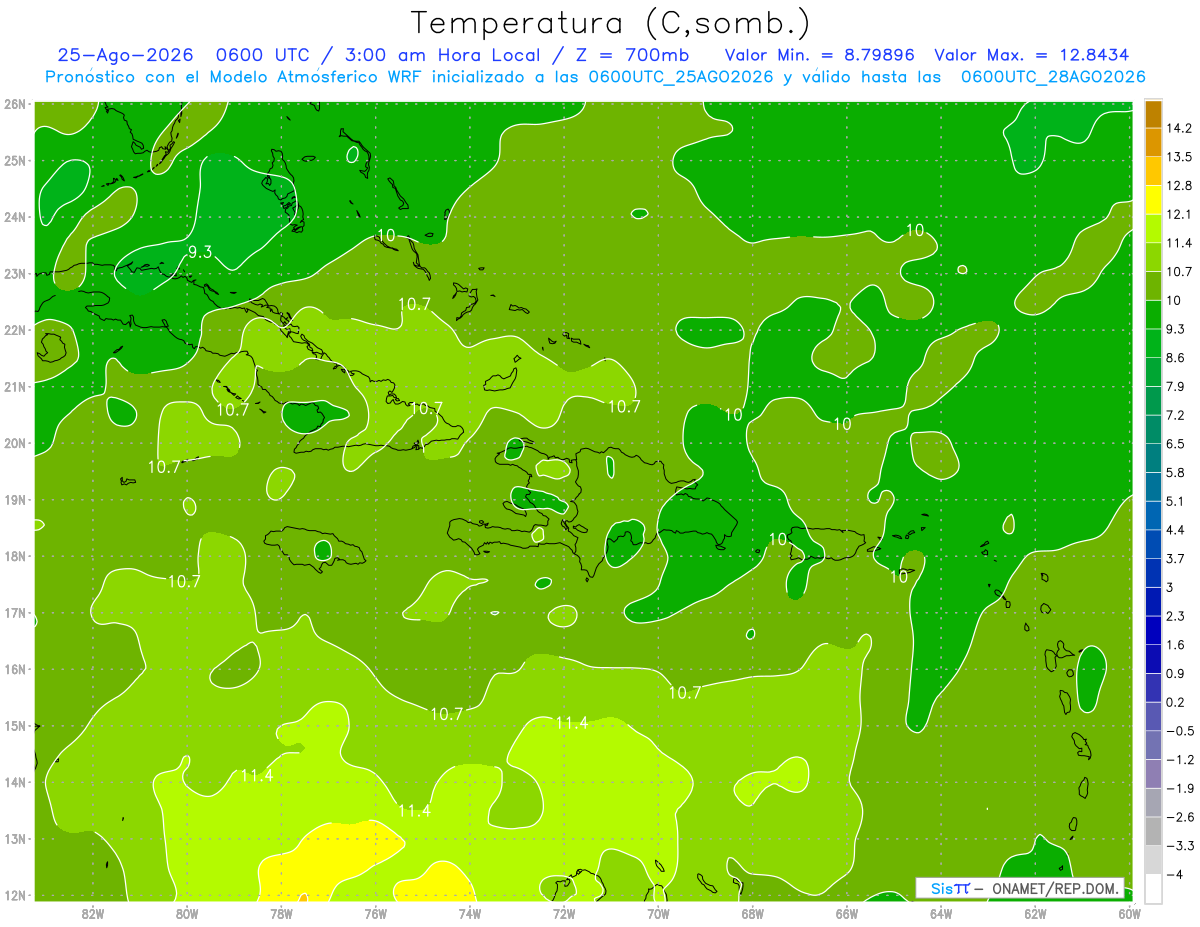
Task: Select the pressure level text "Z = 700mb"
Action: (633, 55)
